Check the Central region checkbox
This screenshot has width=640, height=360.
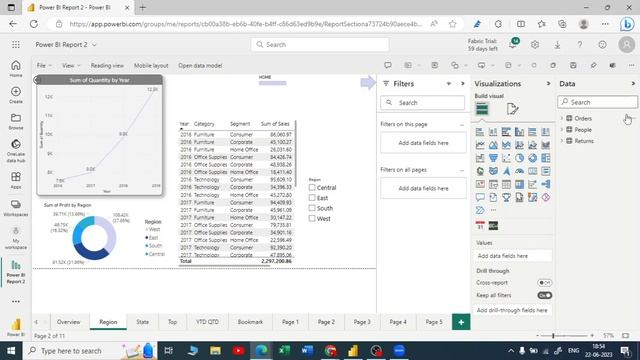[x=312, y=187]
